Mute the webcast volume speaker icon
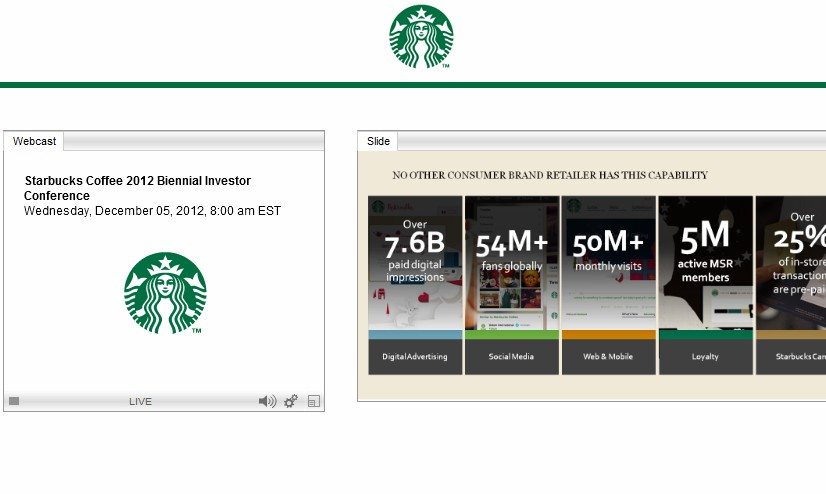Image resolution: width=826 pixels, height=494 pixels. pyautogui.click(x=268, y=401)
